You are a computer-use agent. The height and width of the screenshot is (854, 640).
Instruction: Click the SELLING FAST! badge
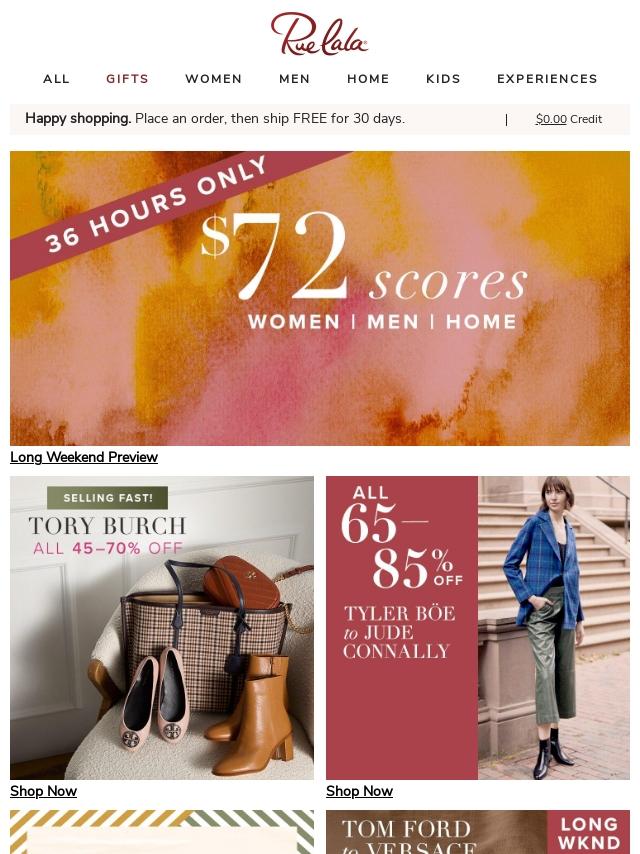[x=108, y=498]
